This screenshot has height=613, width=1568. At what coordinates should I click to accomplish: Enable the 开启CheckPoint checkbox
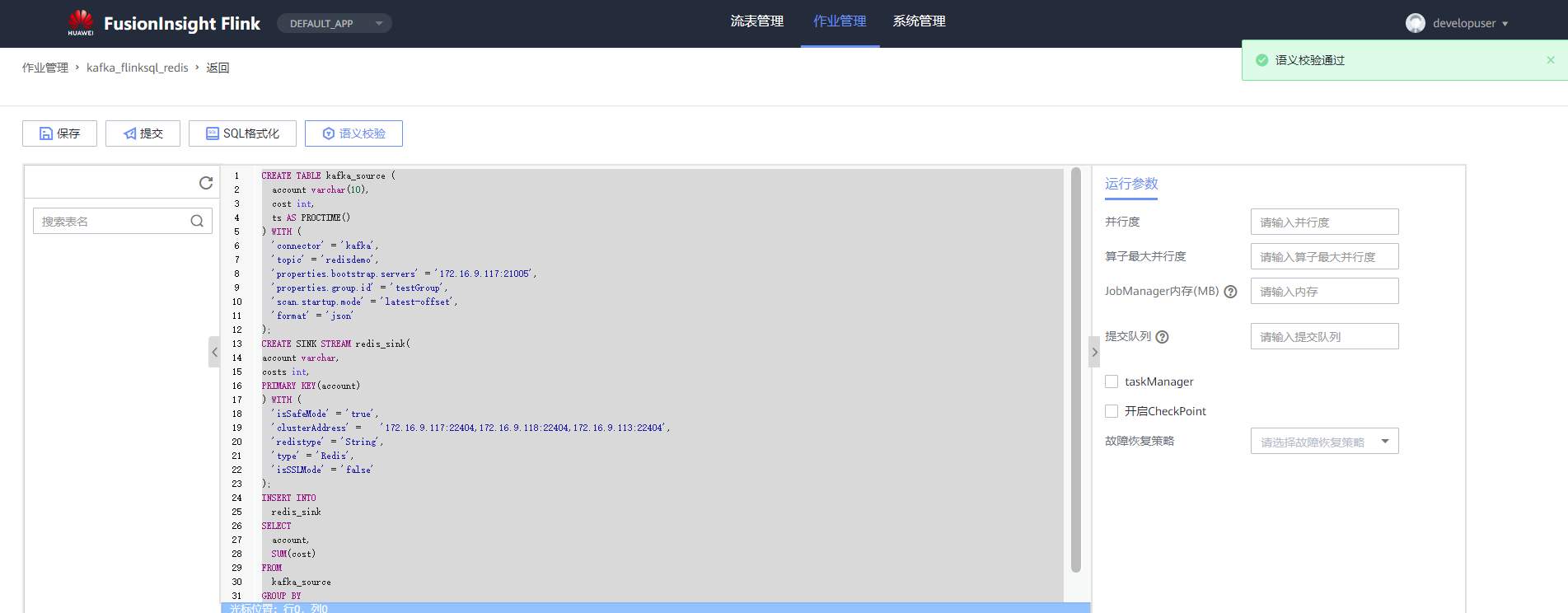click(x=1112, y=411)
